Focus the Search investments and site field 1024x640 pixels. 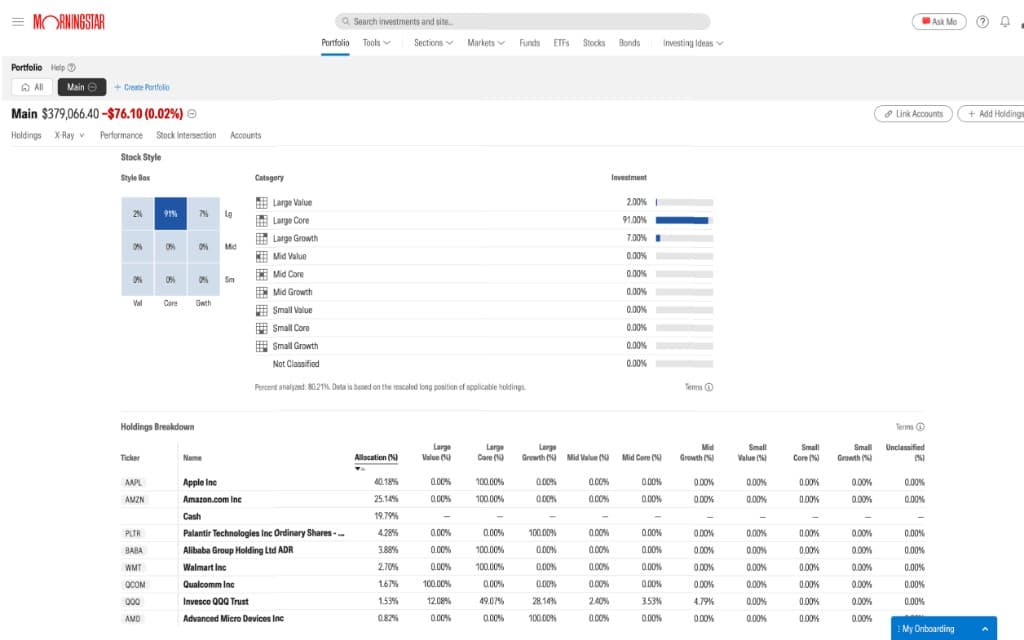pos(522,22)
